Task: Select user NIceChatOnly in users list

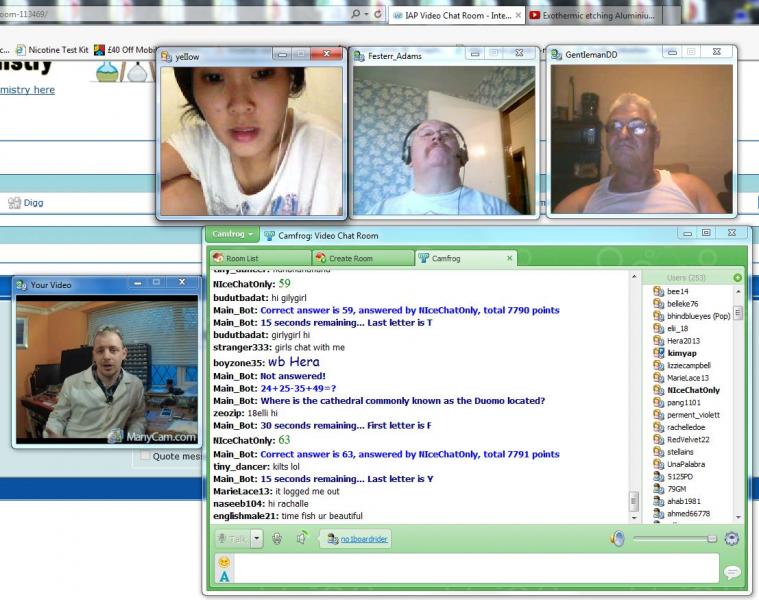Action: click(x=694, y=390)
